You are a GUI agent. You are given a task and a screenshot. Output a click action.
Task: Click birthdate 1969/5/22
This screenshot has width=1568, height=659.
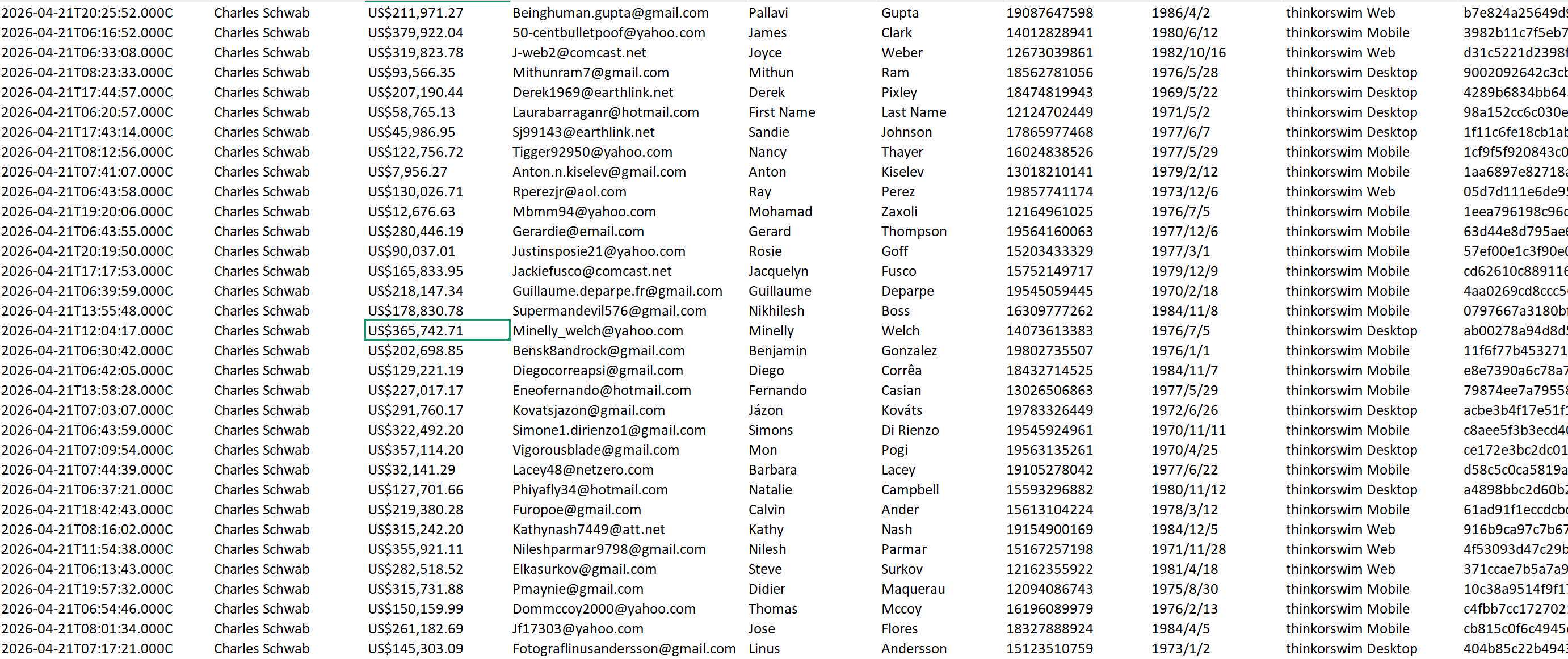pyautogui.click(x=1184, y=93)
